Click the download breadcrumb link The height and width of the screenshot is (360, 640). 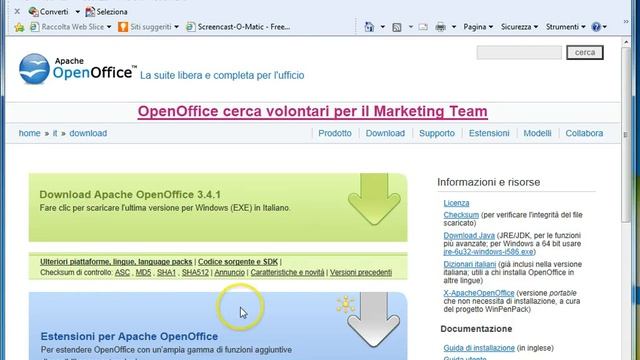point(88,133)
